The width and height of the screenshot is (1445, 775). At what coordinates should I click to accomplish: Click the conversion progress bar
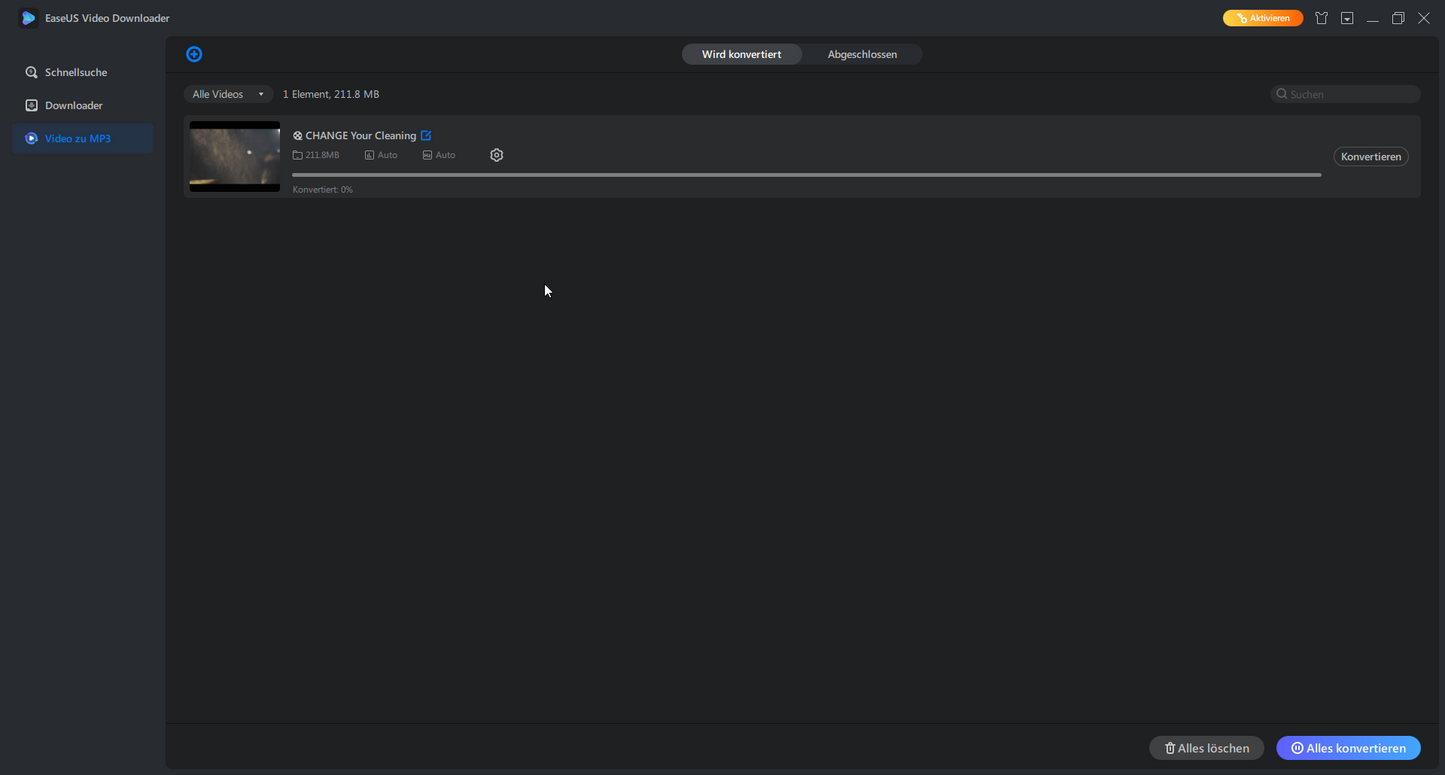point(806,175)
